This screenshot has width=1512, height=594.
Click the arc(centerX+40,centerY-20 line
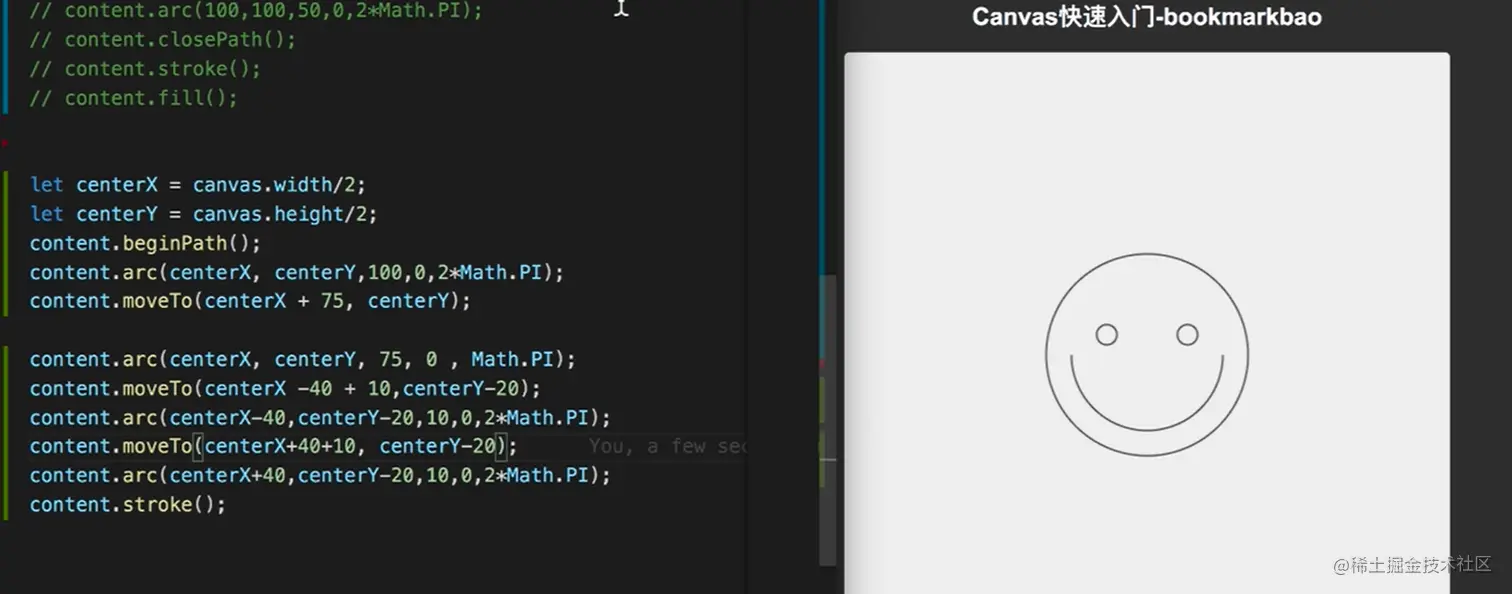320,475
